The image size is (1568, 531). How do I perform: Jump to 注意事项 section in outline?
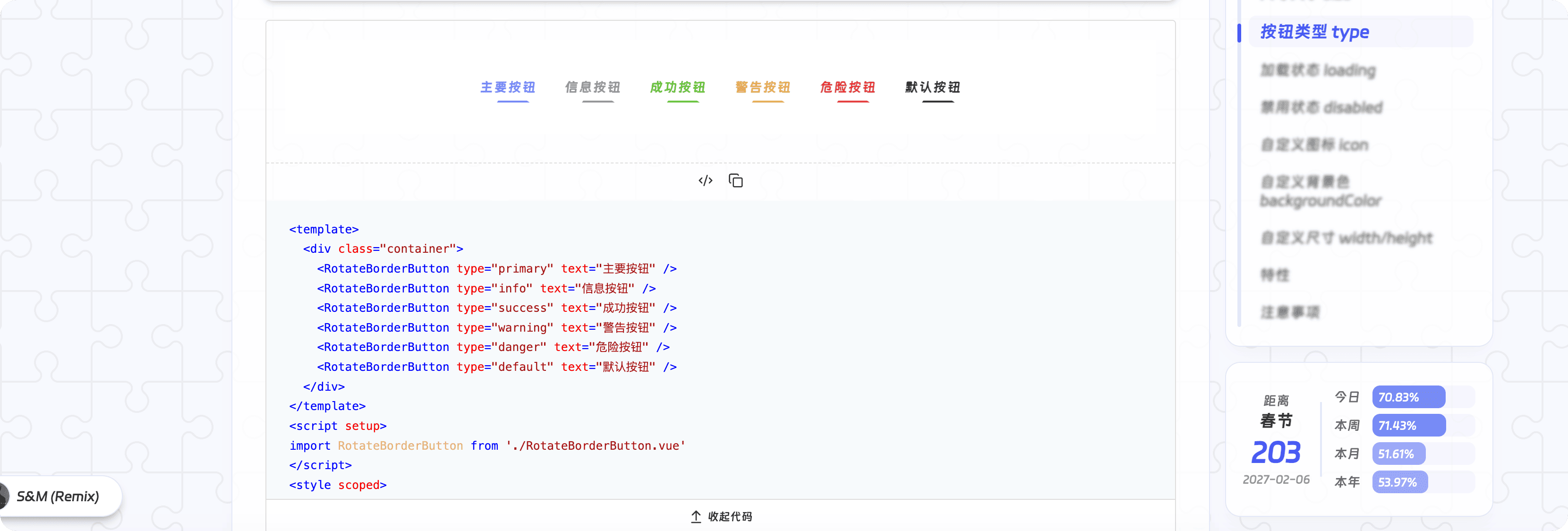coord(1290,312)
